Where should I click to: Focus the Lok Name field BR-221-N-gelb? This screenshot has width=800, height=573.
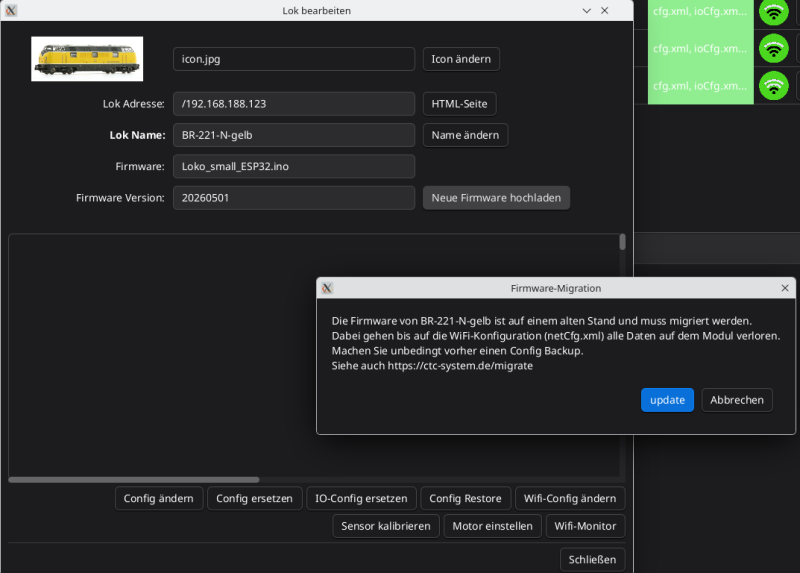294,135
